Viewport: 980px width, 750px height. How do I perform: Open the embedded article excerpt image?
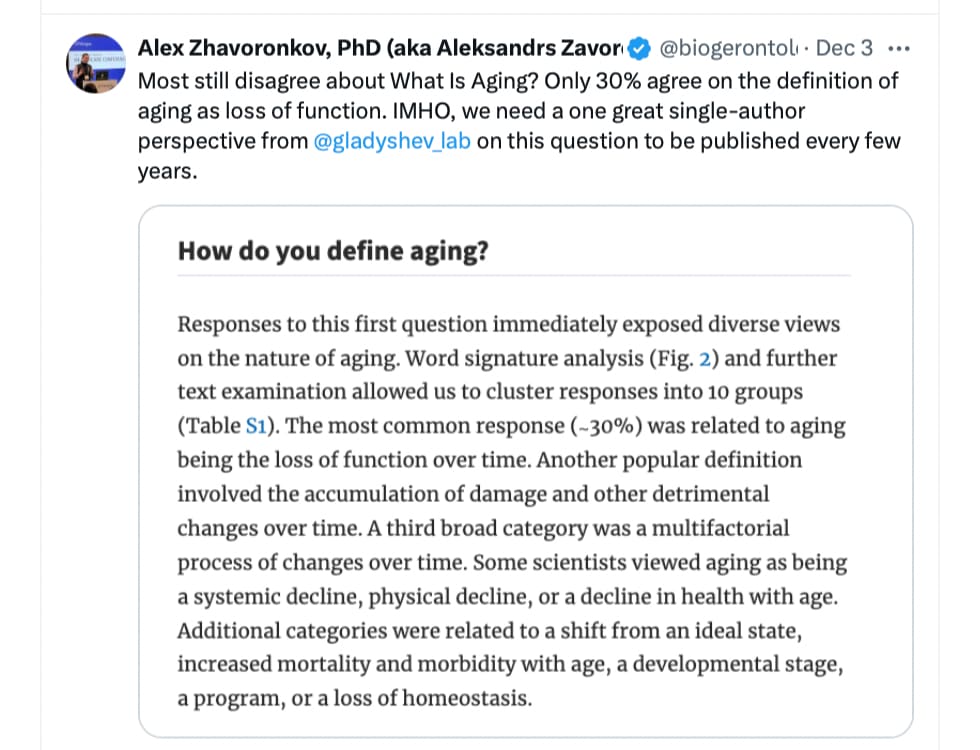pyautogui.click(x=526, y=471)
